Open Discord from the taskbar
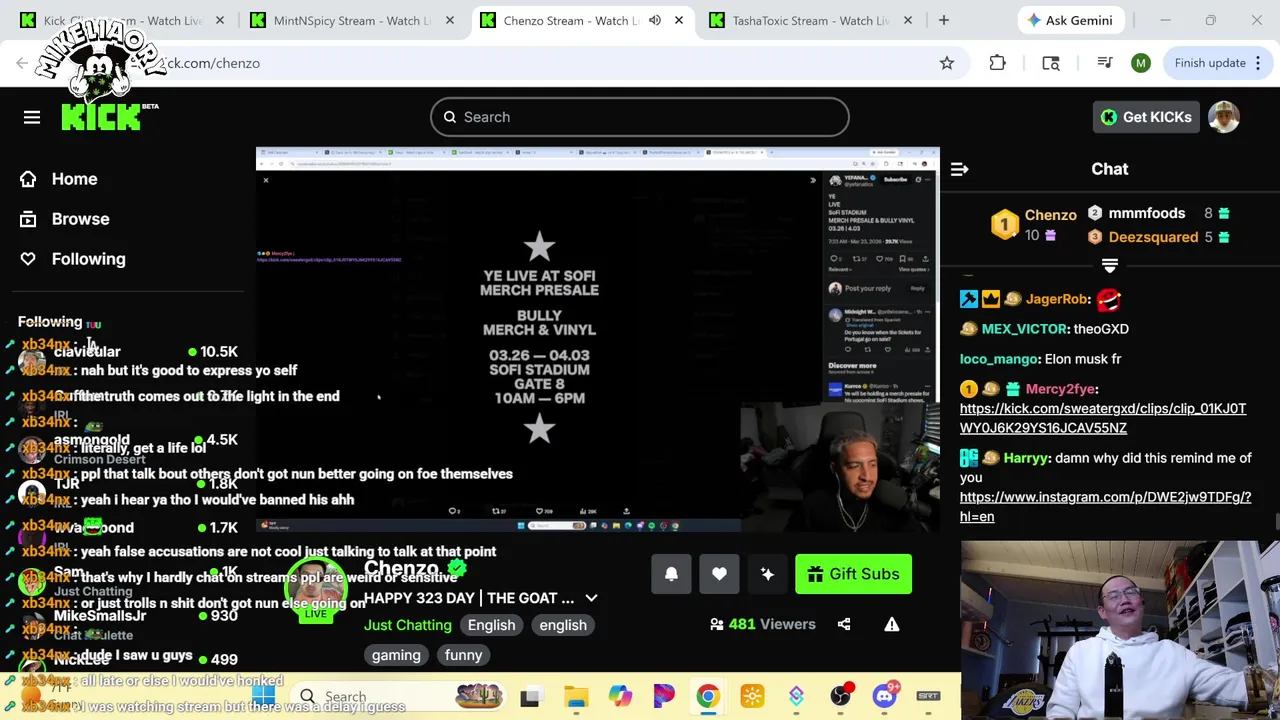 (885, 697)
